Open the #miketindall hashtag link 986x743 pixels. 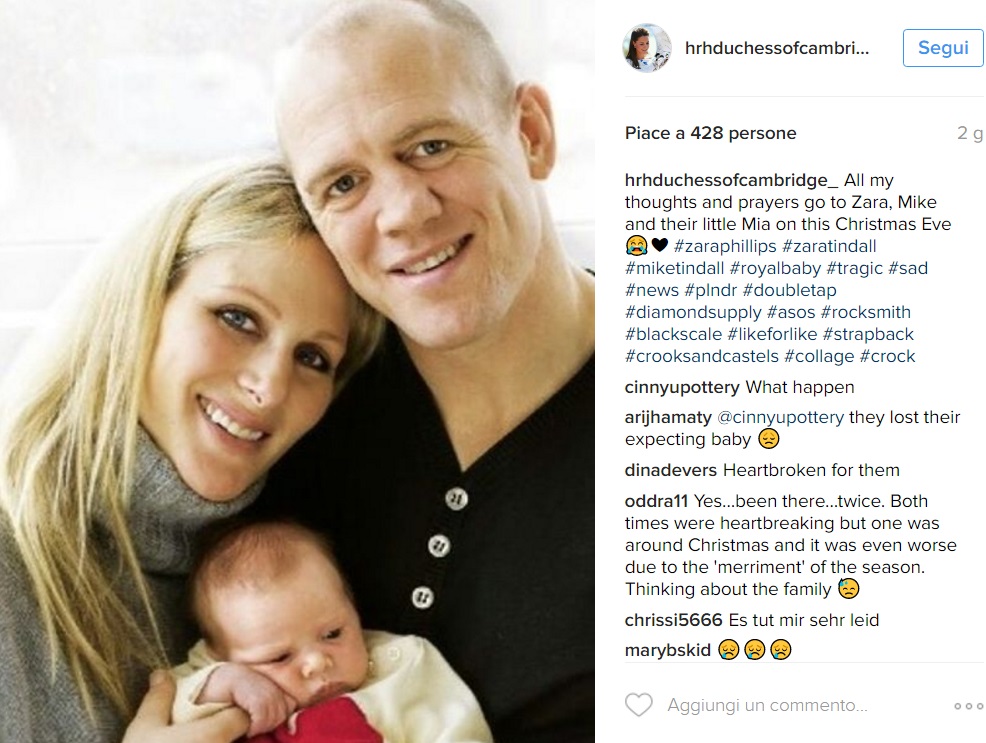pos(675,268)
